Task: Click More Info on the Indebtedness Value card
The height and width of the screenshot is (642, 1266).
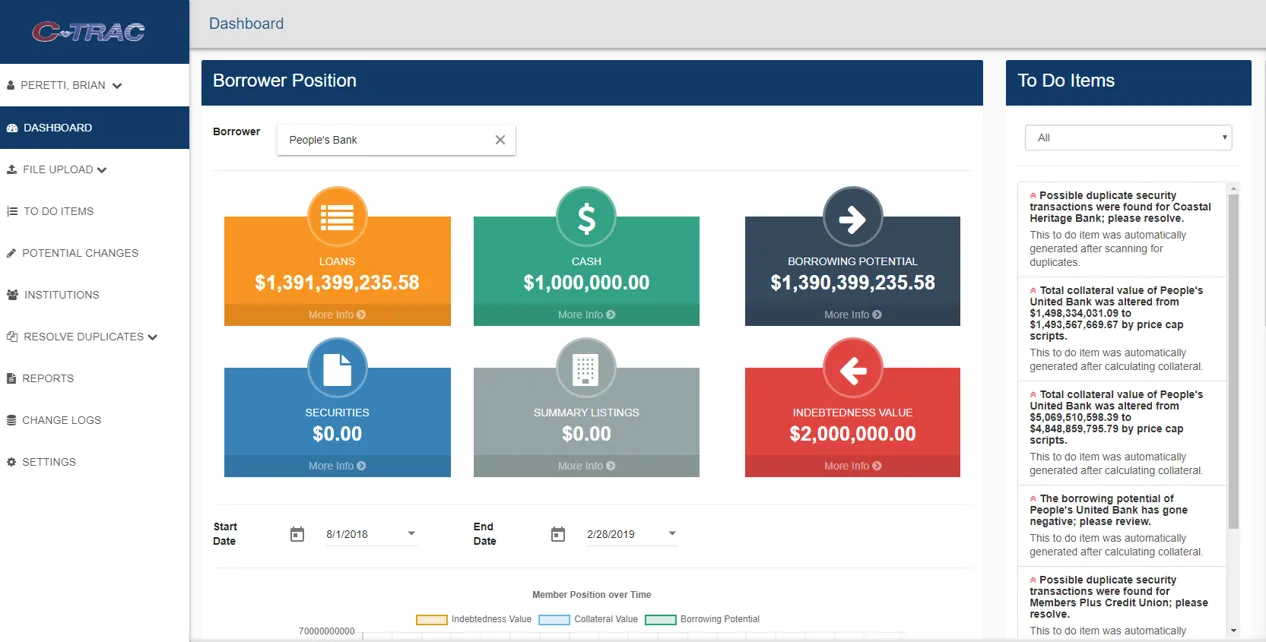Action: click(x=852, y=466)
